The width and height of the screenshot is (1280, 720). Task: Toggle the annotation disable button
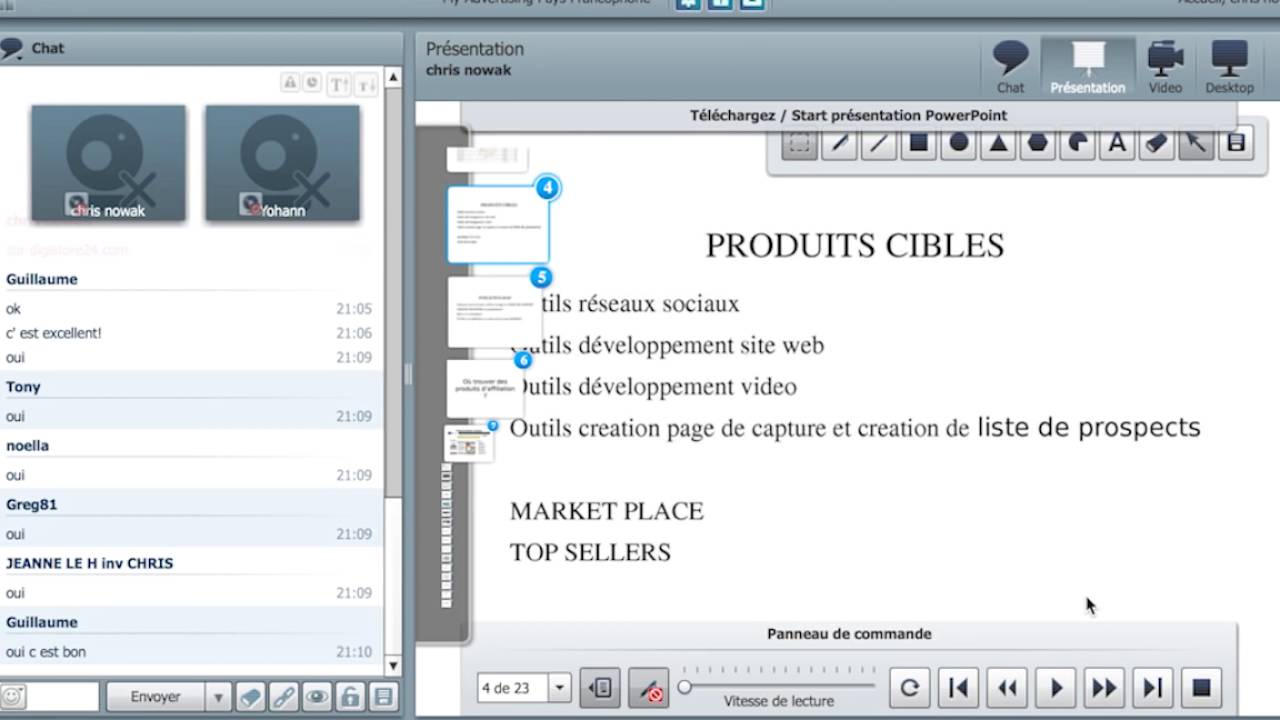point(648,688)
